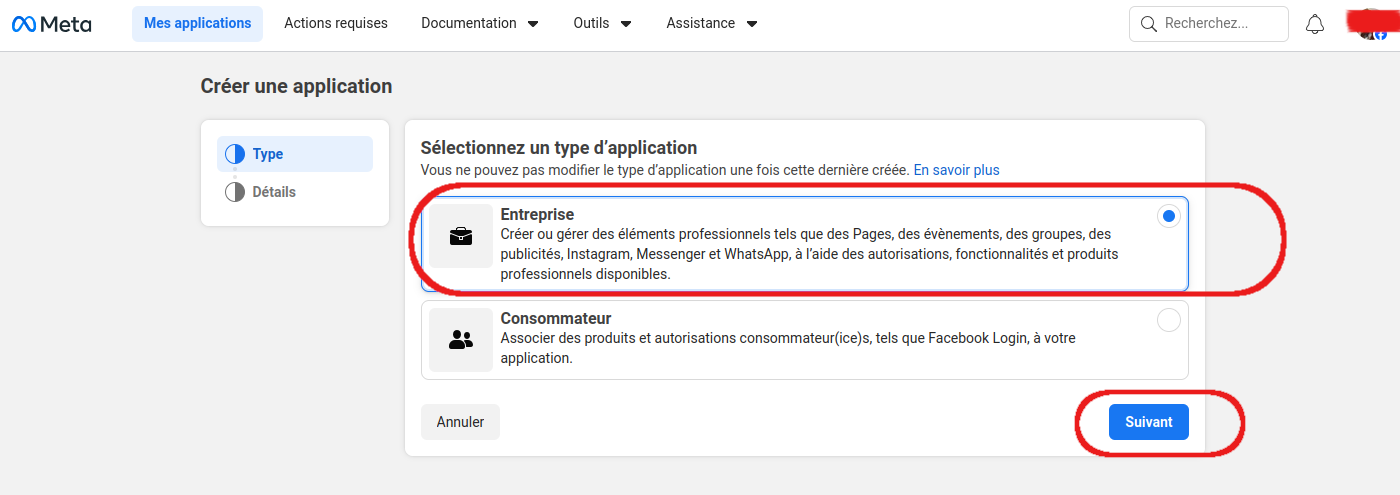Open the En savoir plus link
Screen dimensions: 1400x495
click(956, 170)
